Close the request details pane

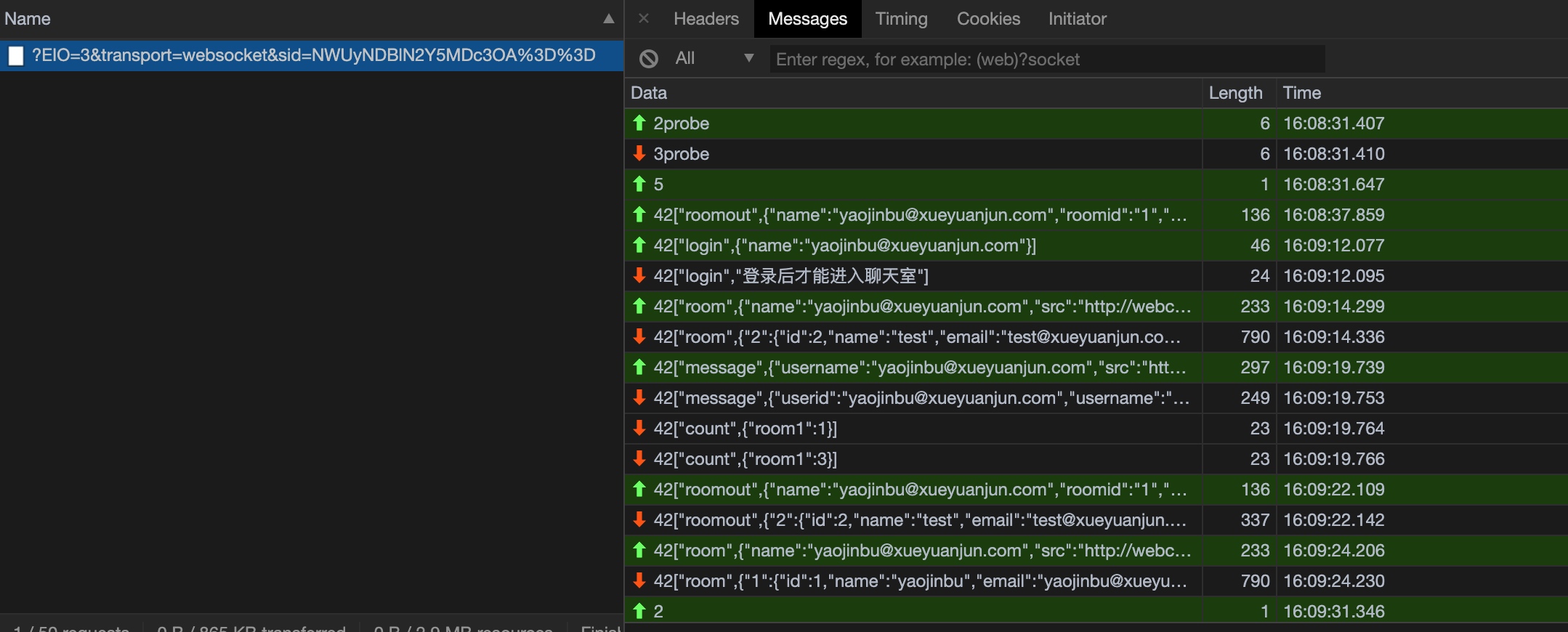coord(644,19)
